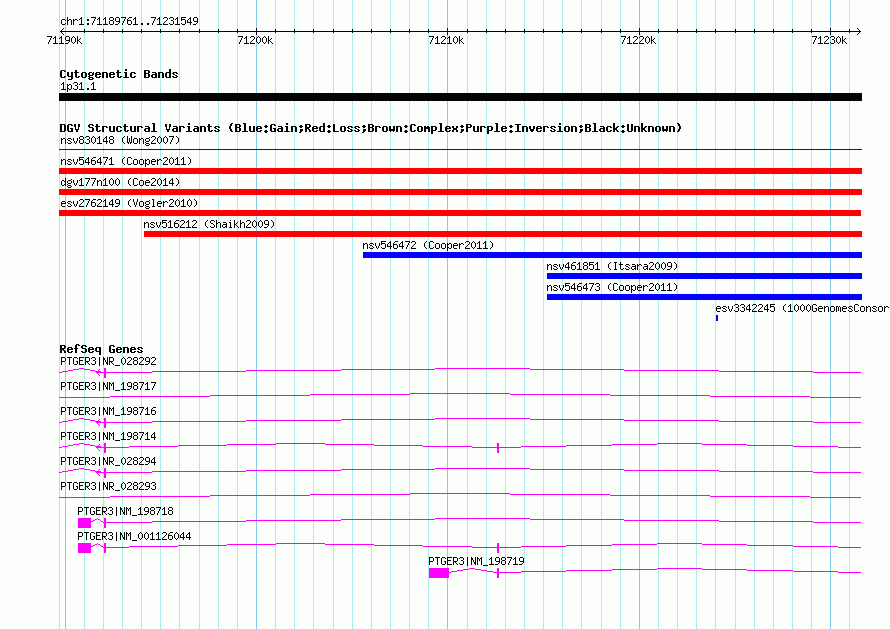Select the thin blue nsv830148 variant line

(x=460, y=149)
